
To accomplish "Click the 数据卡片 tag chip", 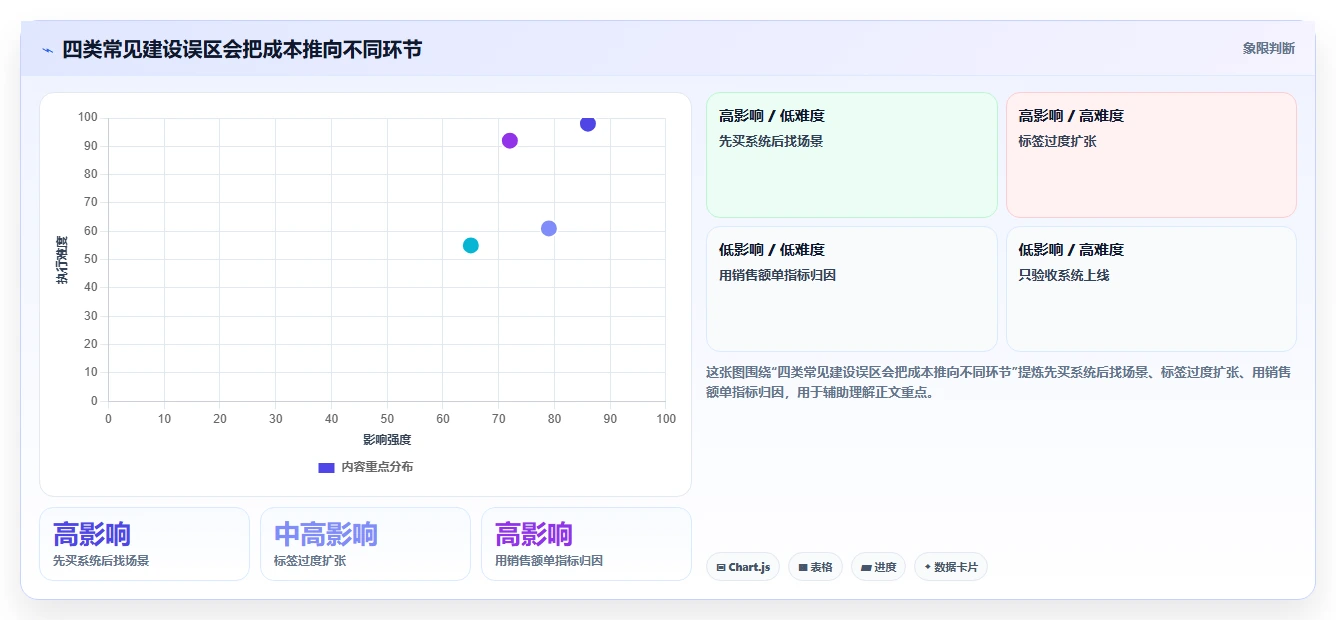I will pos(951,567).
